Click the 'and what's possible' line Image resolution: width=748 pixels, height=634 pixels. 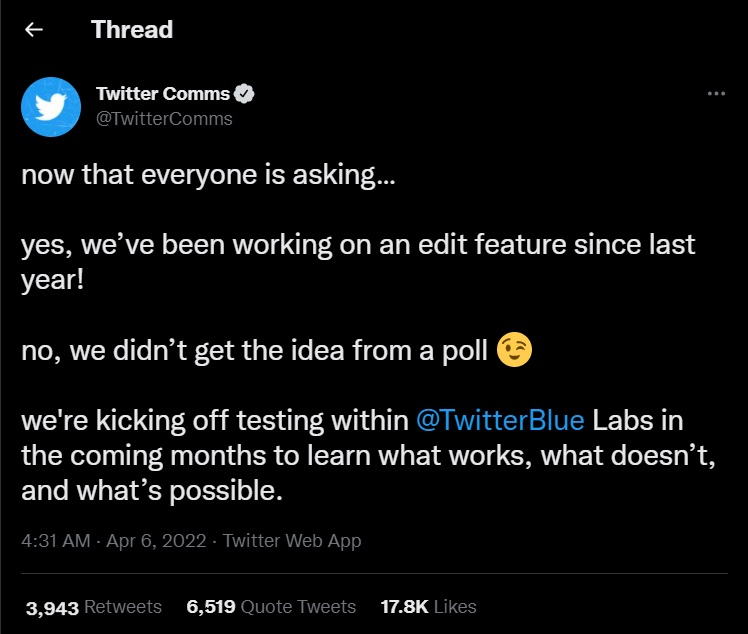pyautogui.click(x=152, y=490)
